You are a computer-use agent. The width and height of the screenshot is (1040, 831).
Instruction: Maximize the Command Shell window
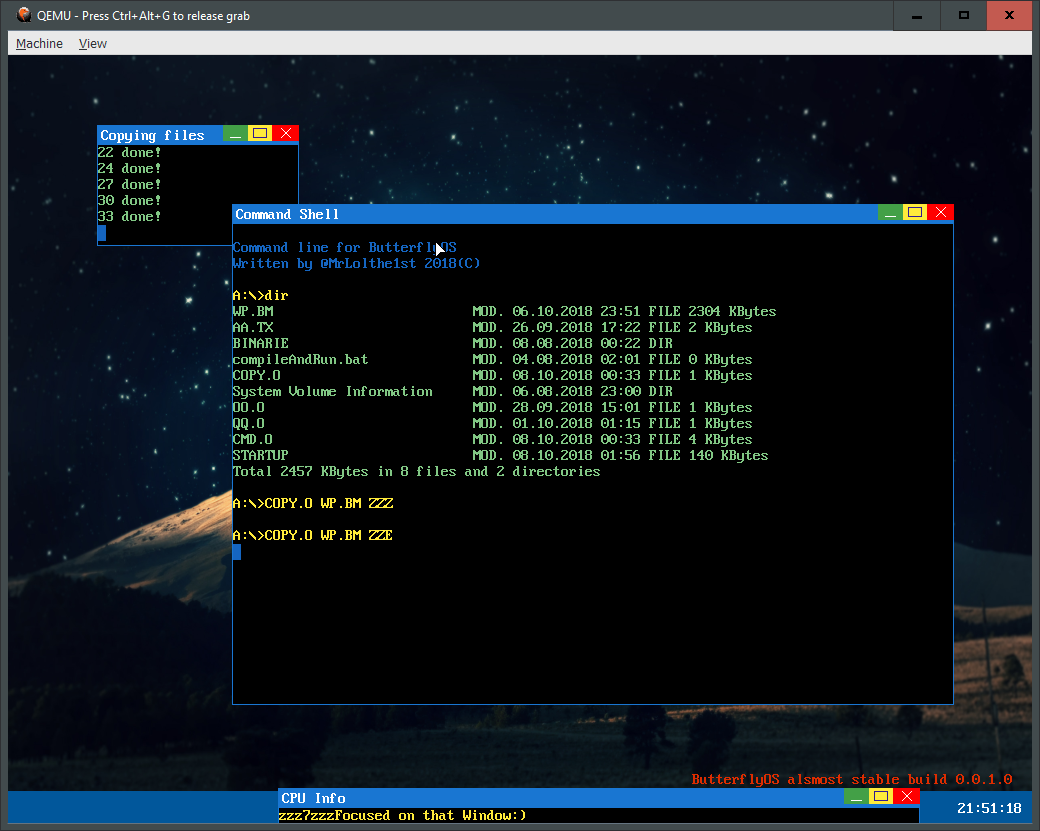coord(915,213)
